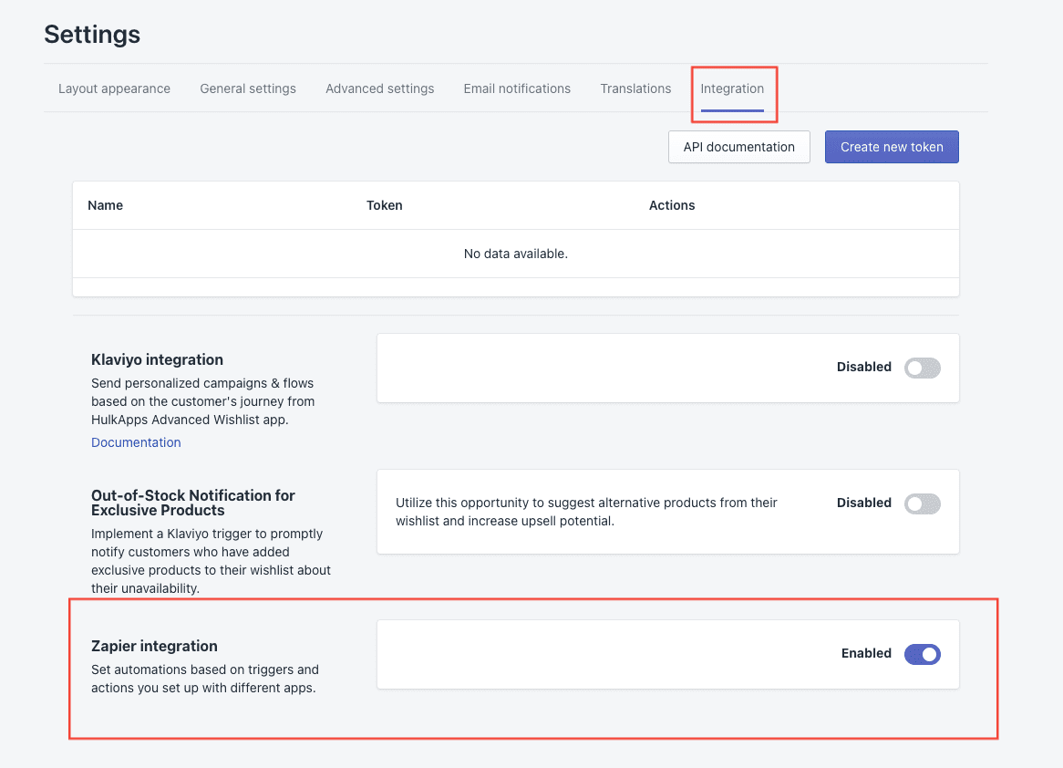
Task: Switch to General settings tab
Action: 247,89
